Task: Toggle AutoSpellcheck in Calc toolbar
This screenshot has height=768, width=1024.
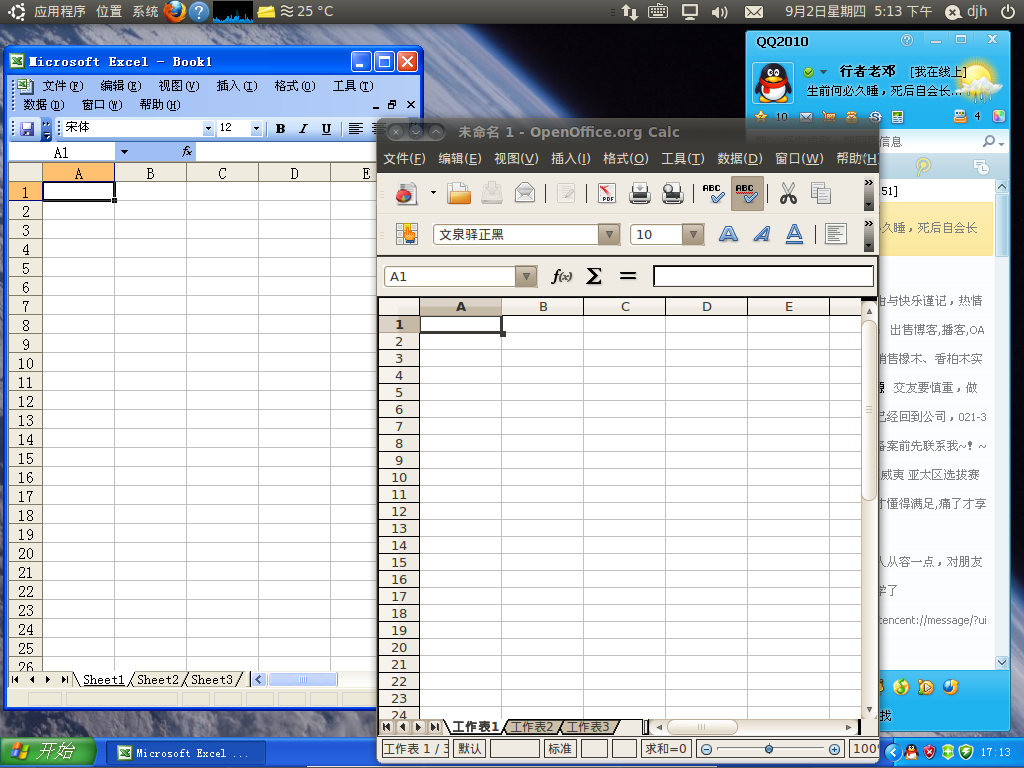Action: [x=746, y=193]
